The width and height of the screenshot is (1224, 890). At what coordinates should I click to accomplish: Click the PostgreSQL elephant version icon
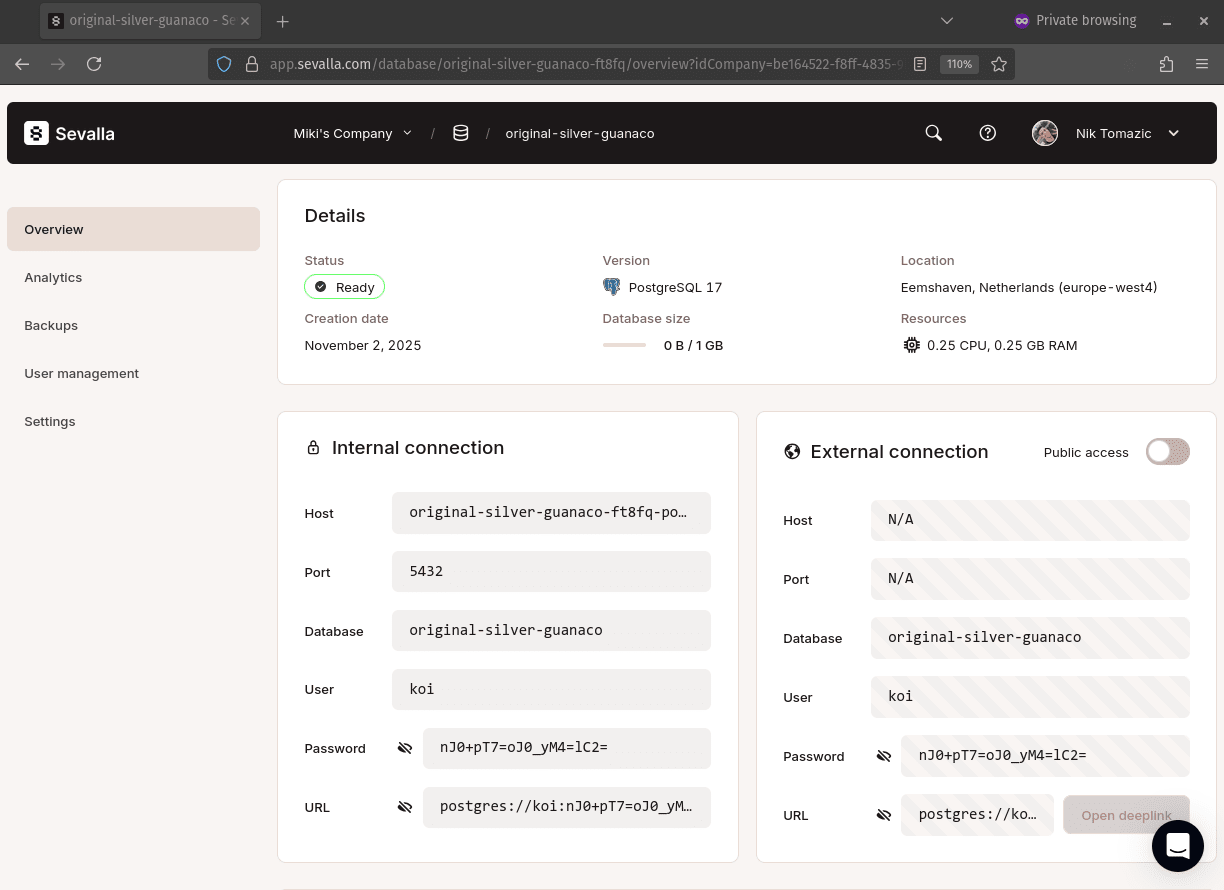click(612, 287)
